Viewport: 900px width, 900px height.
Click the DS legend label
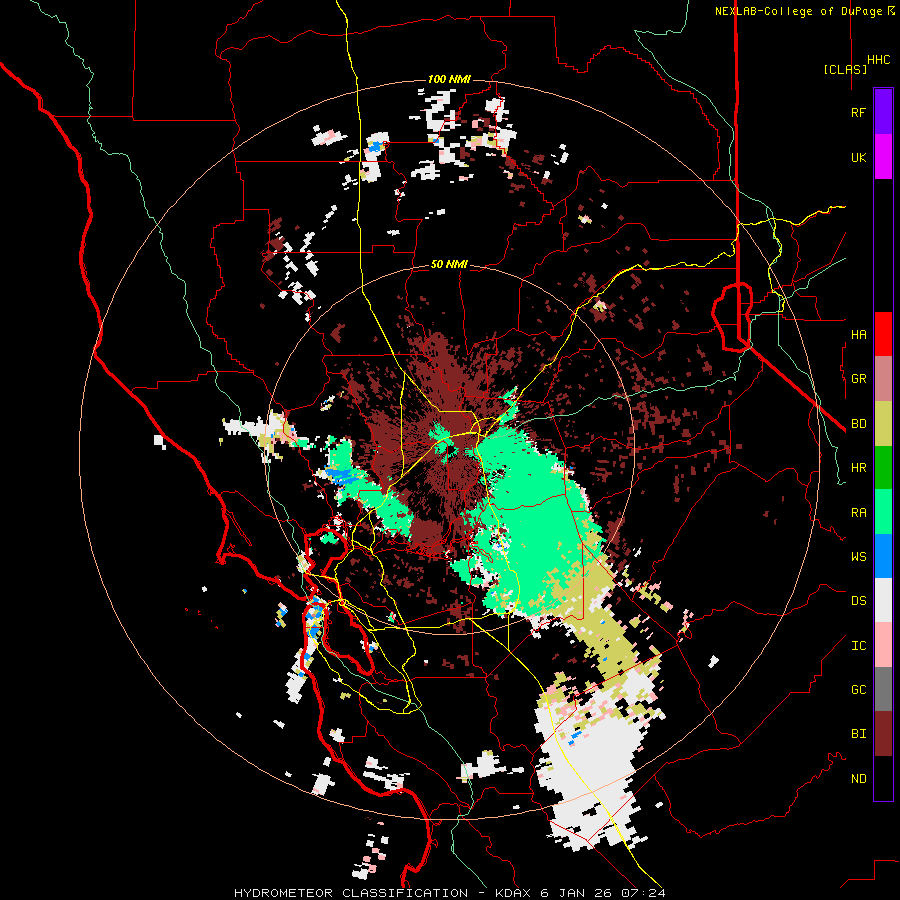click(858, 601)
